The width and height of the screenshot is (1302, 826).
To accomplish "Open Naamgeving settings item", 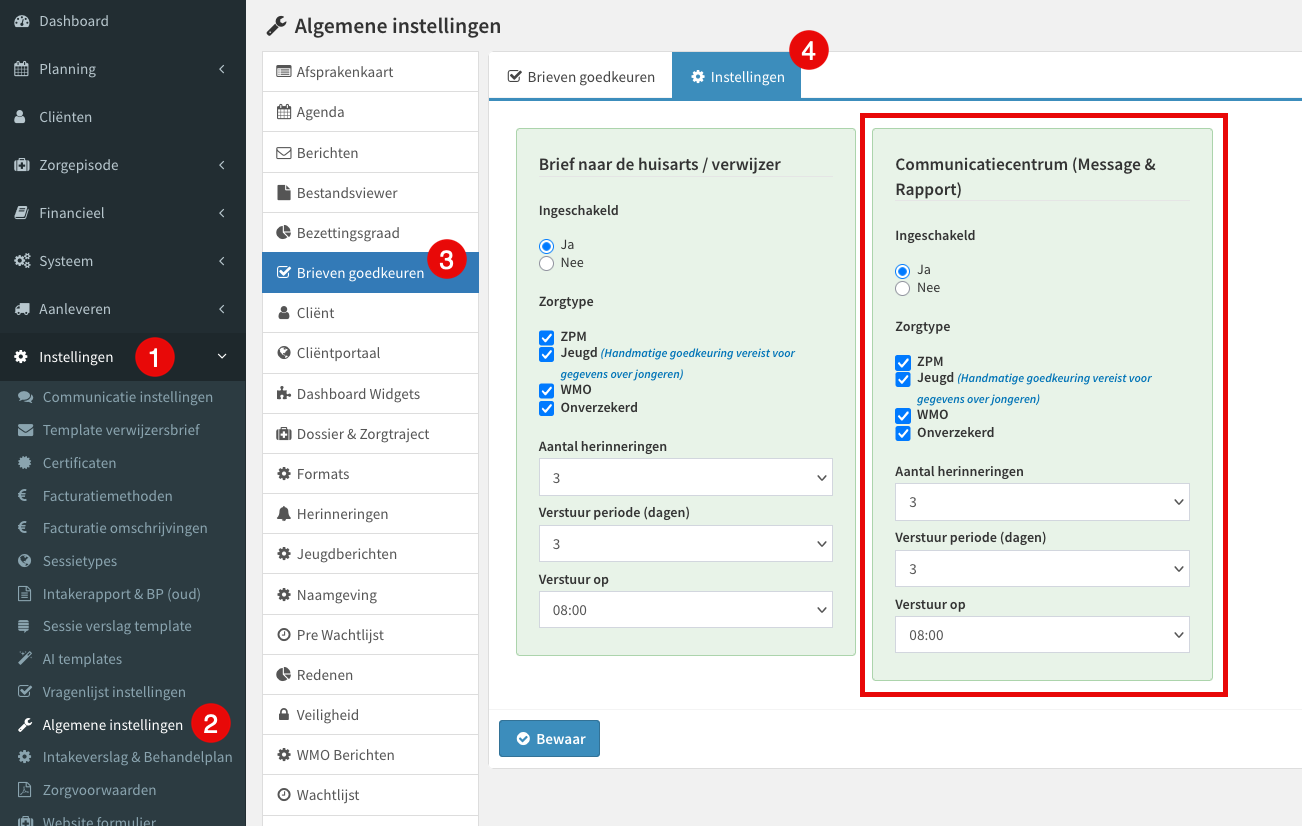I will click(x=370, y=595).
